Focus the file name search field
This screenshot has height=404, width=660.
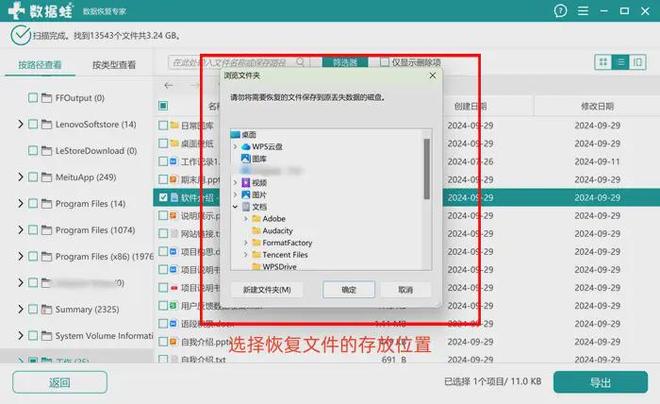coord(239,62)
